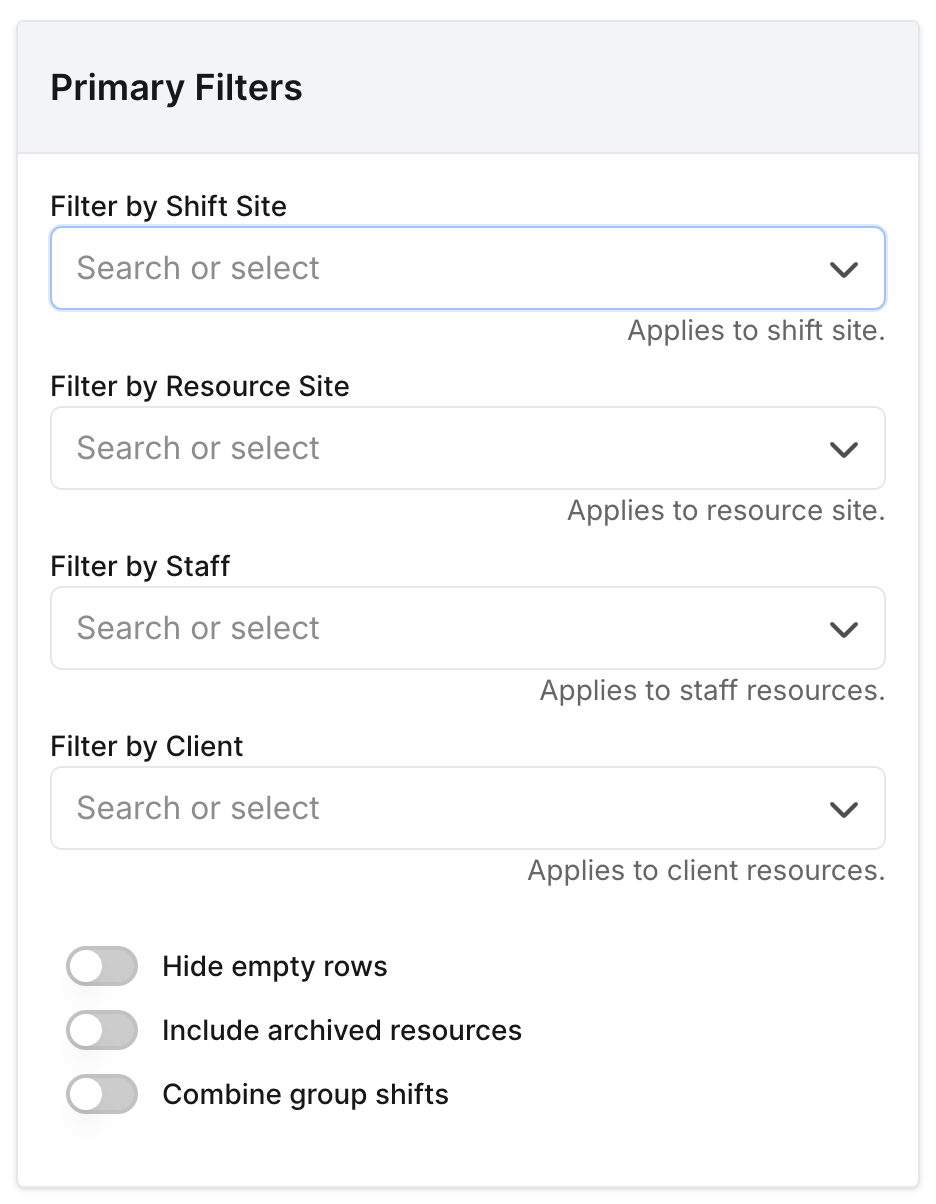Click the Staff filter chevron arrow

pyautogui.click(x=844, y=629)
